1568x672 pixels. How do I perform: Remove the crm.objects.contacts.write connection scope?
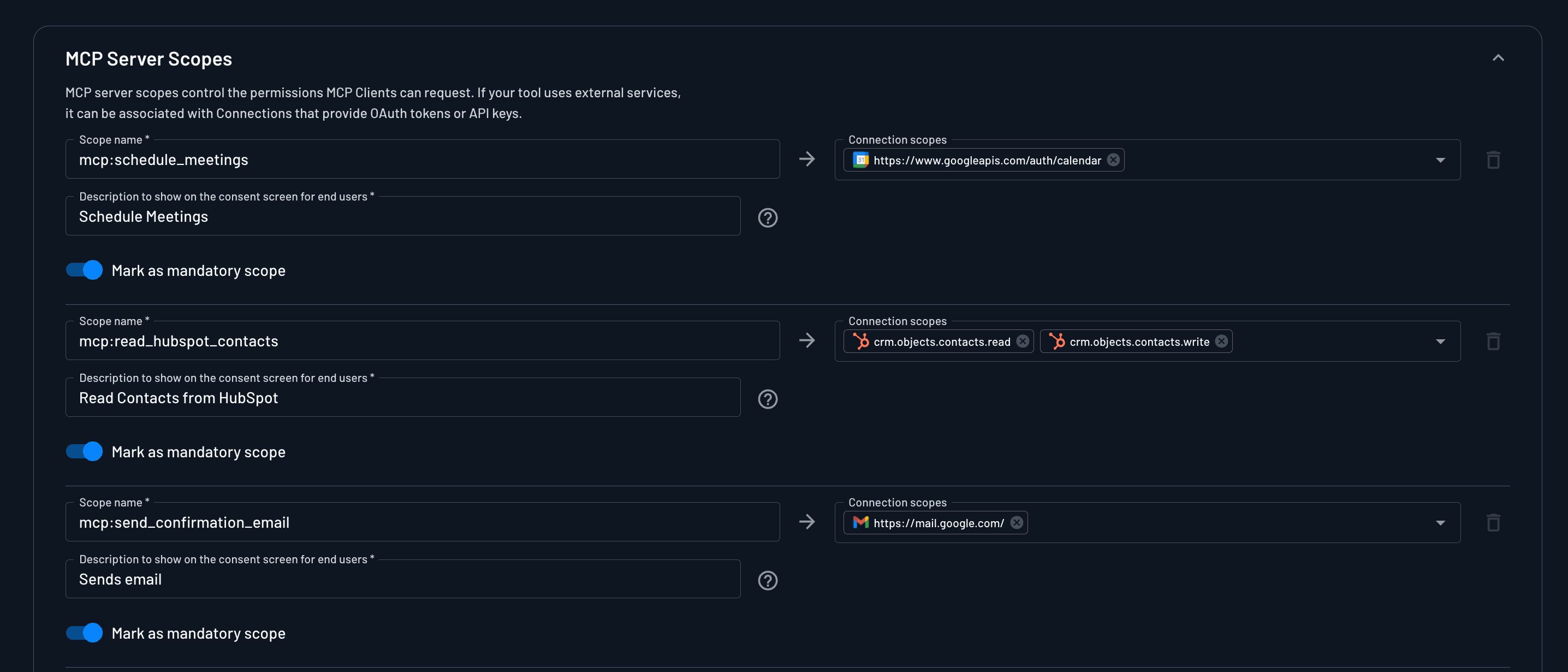click(x=1221, y=341)
